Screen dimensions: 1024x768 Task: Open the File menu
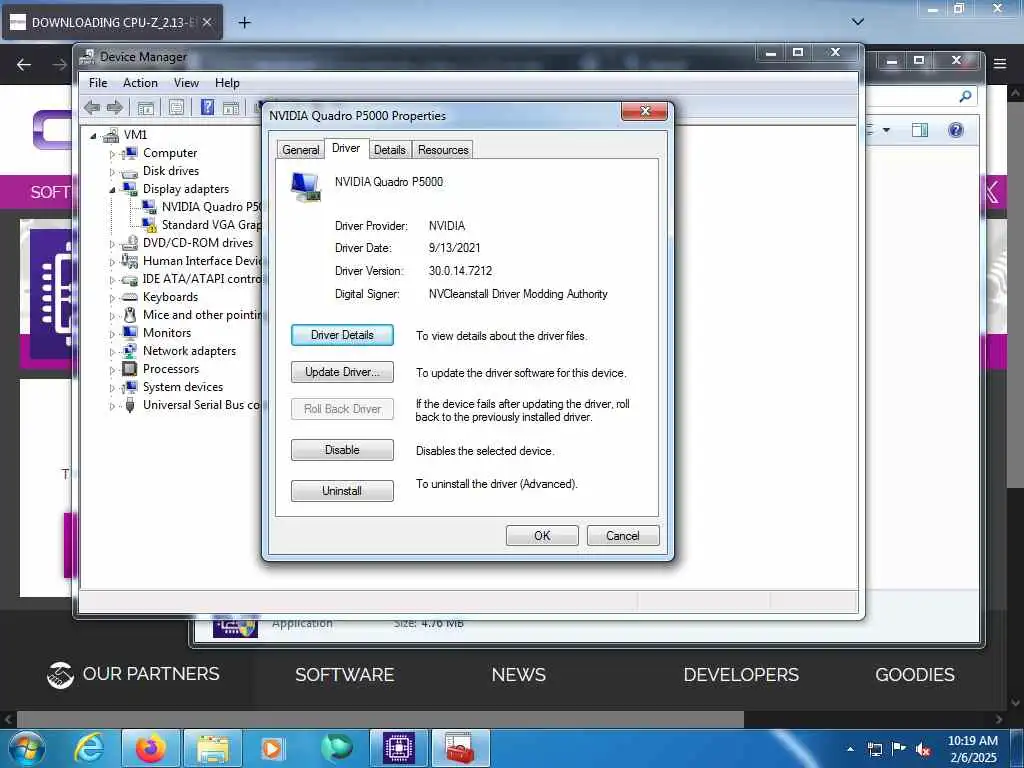[x=98, y=83]
